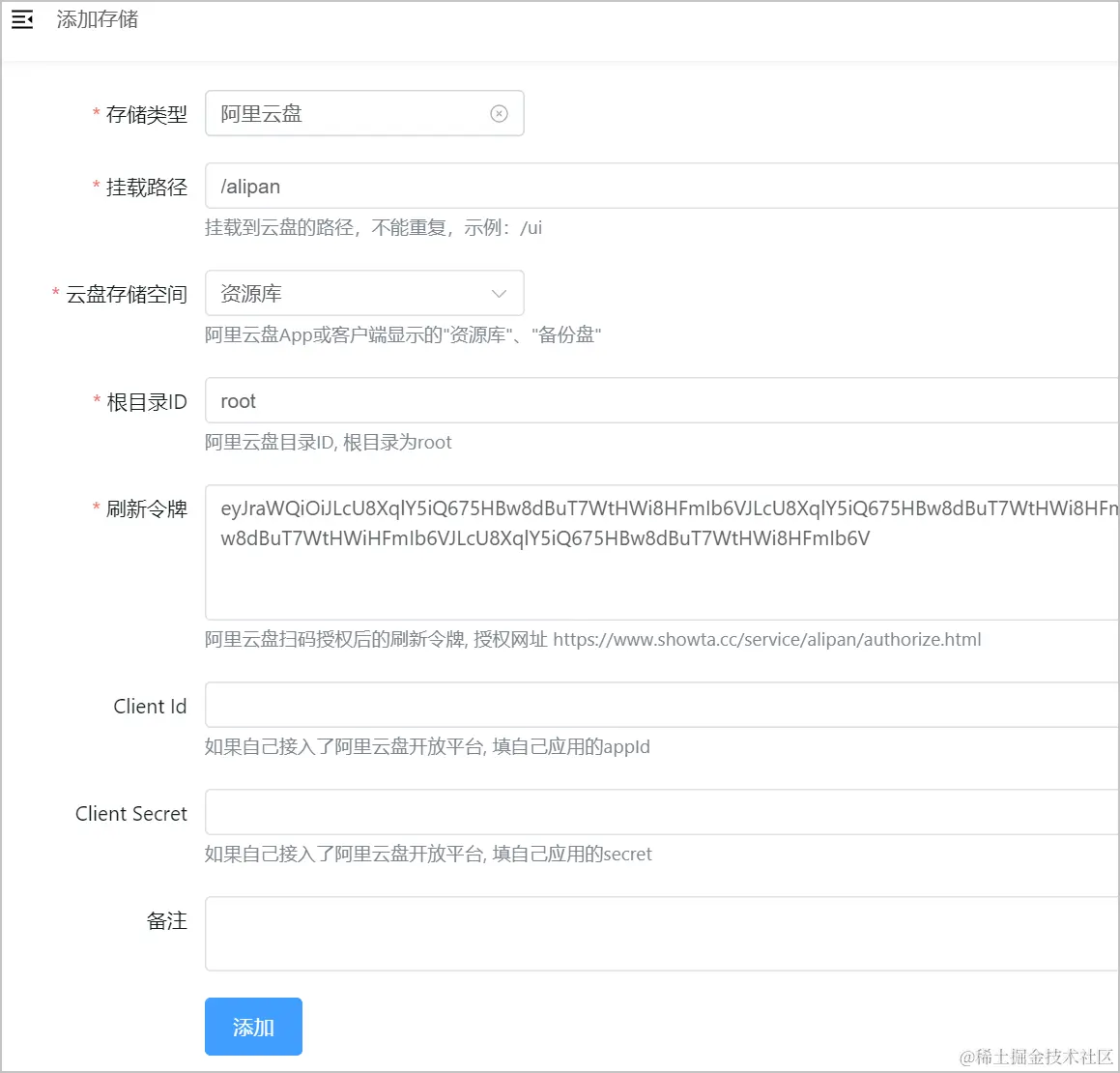
Task: Select the 根目录ID field with root
Action: click(662, 401)
